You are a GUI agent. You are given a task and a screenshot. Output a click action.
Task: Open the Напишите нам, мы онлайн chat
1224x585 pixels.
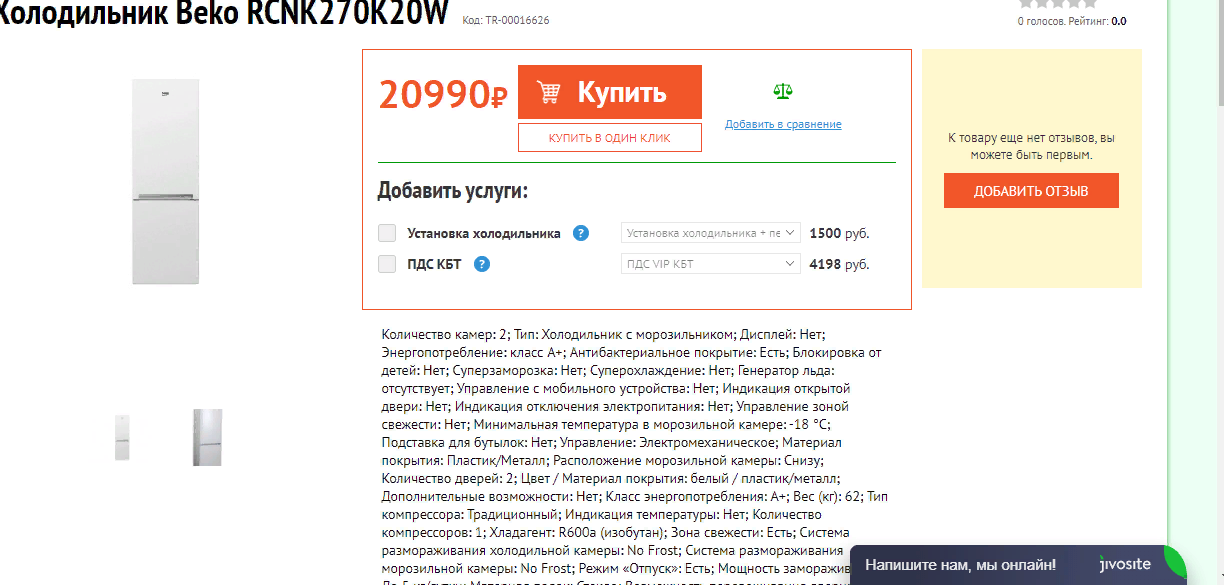(960, 565)
